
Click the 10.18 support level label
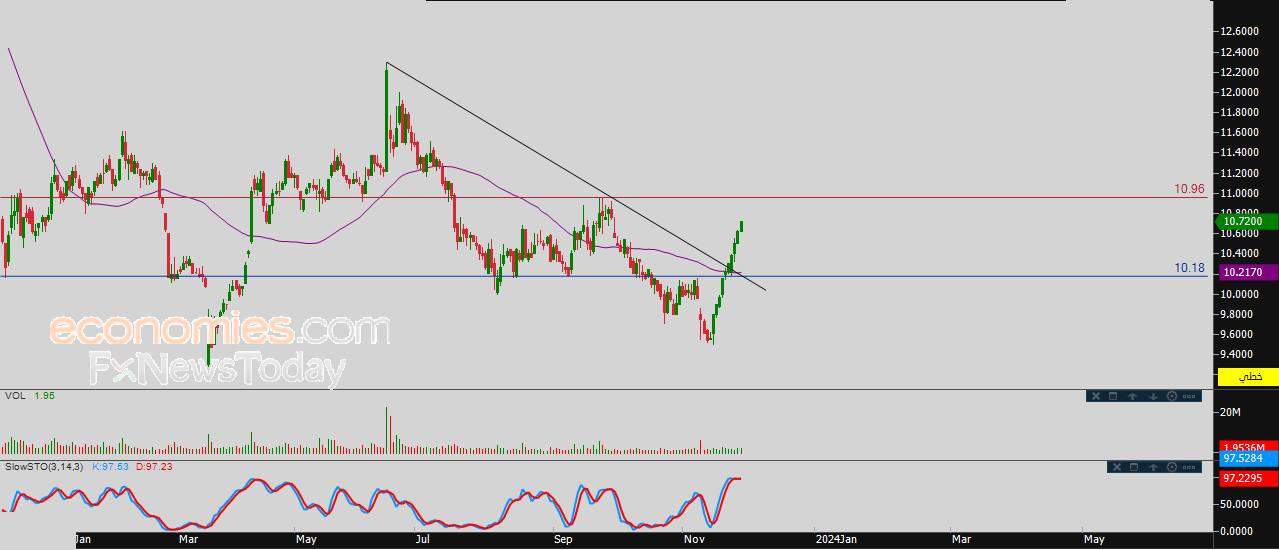pos(1188,268)
